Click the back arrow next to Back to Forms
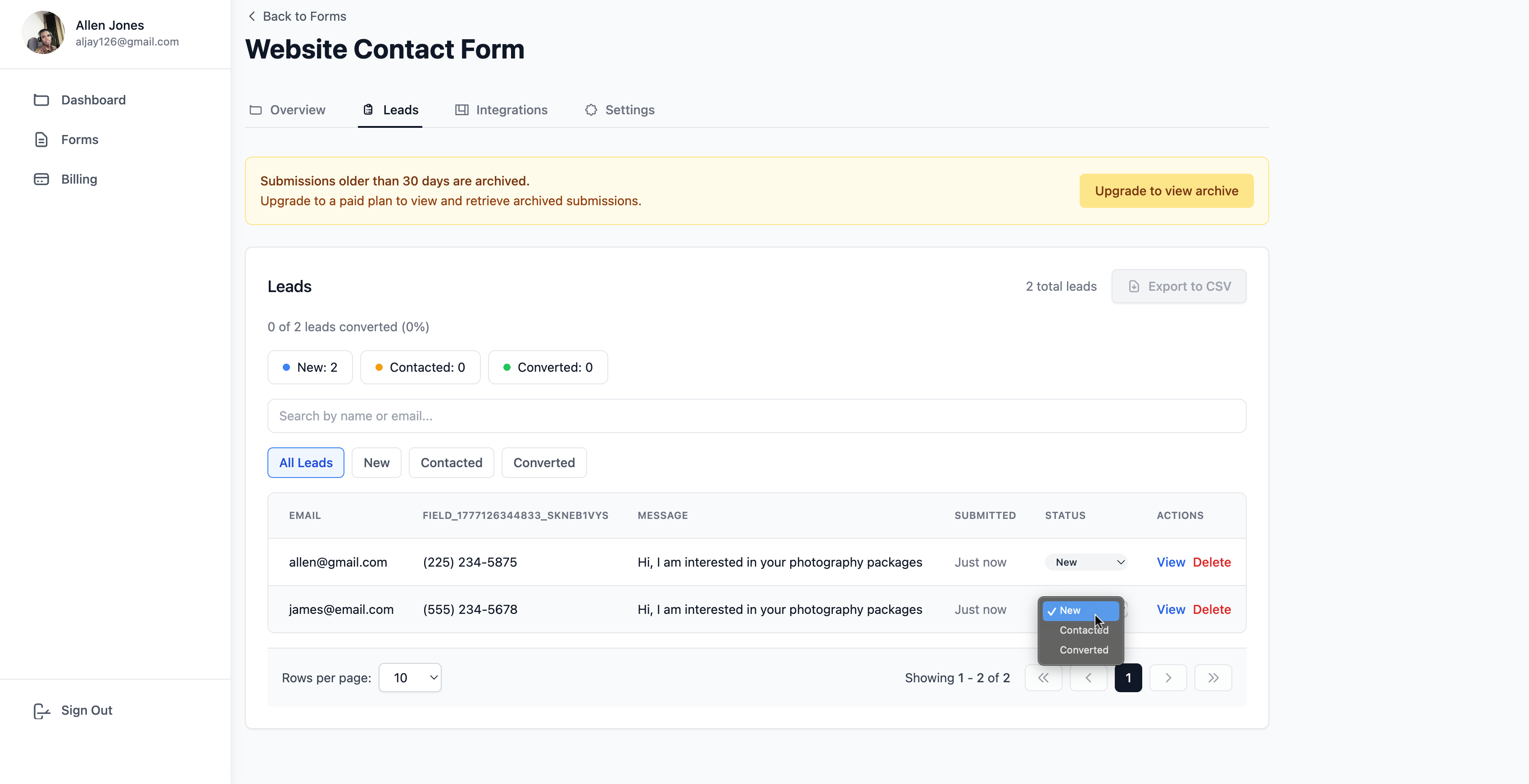 (252, 16)
